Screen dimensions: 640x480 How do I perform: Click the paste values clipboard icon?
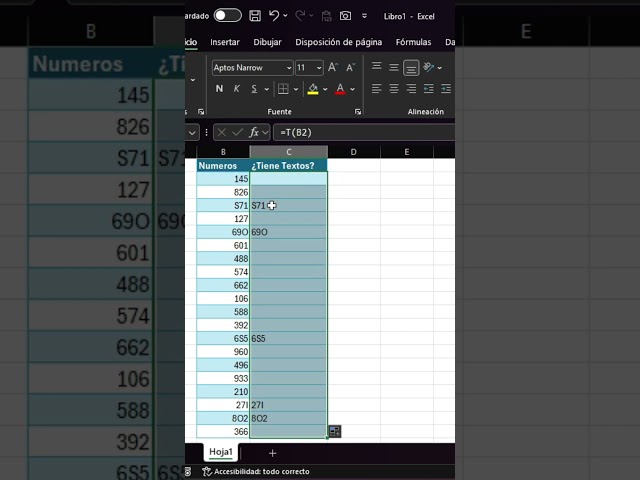(x=326, y=16)
